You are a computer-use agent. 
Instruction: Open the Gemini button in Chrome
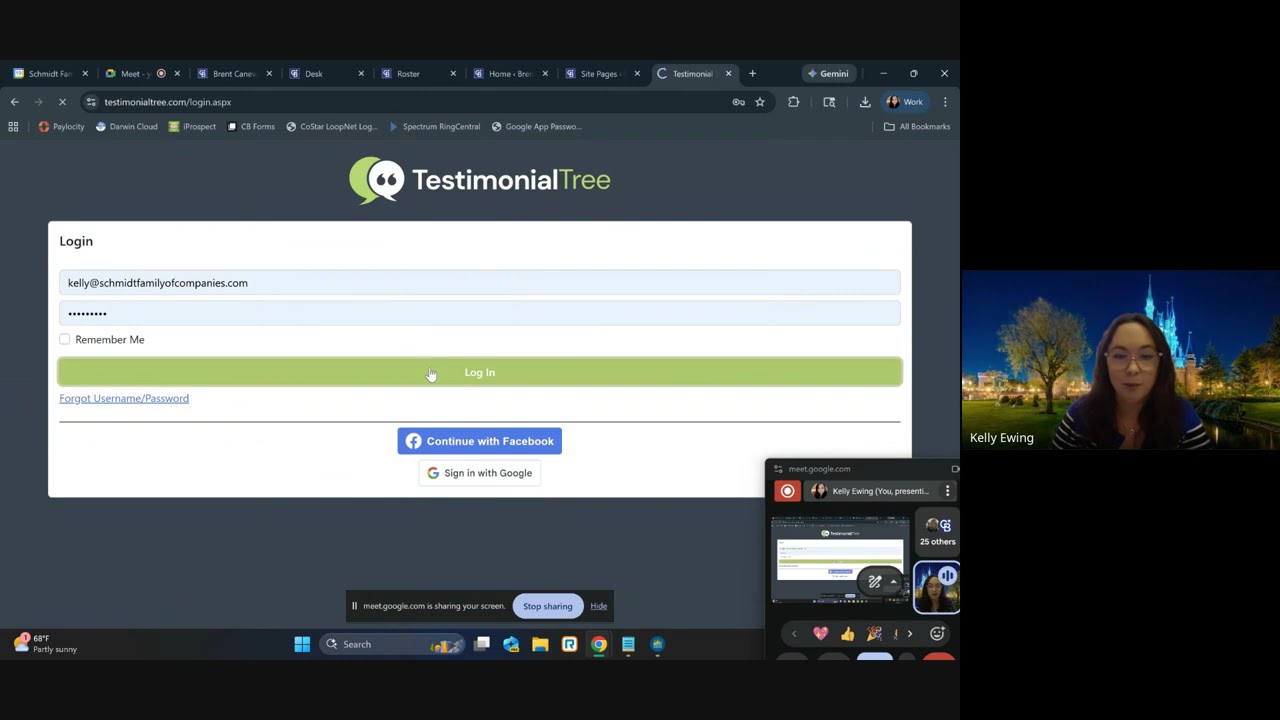[828, 73]
